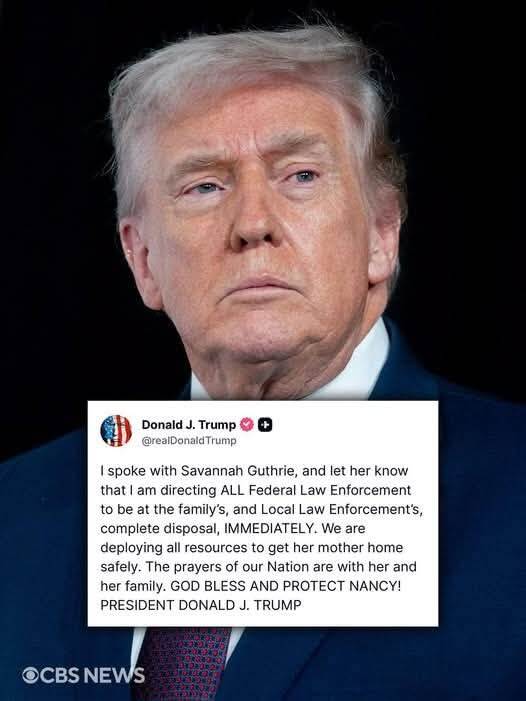526x701 pixels.
Task: Click the 'PRESIDENT DONALD J. TRUMP' signature line
Action: (x=201, y=605)
